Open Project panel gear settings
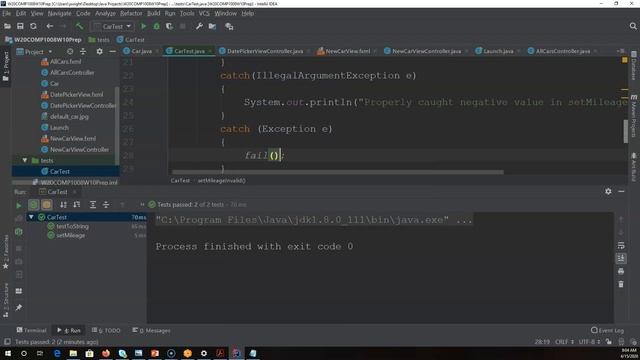The image size is (640, 360). coord(99,51)
